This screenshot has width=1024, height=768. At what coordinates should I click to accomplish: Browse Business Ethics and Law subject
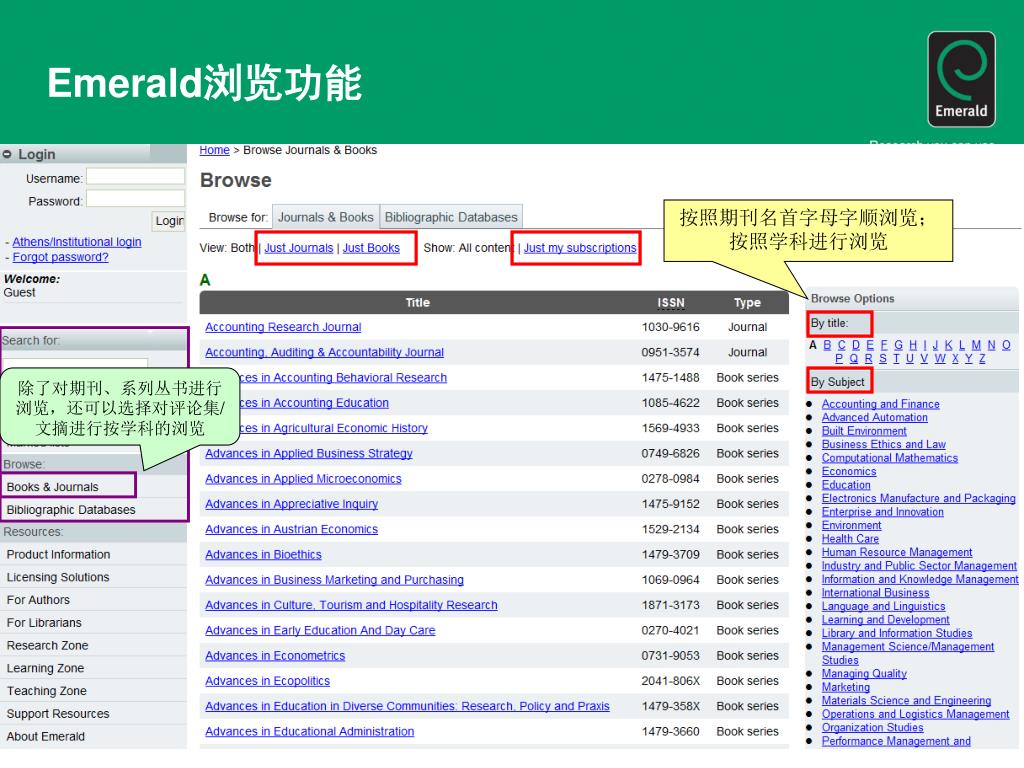click(x=884, y=445)
